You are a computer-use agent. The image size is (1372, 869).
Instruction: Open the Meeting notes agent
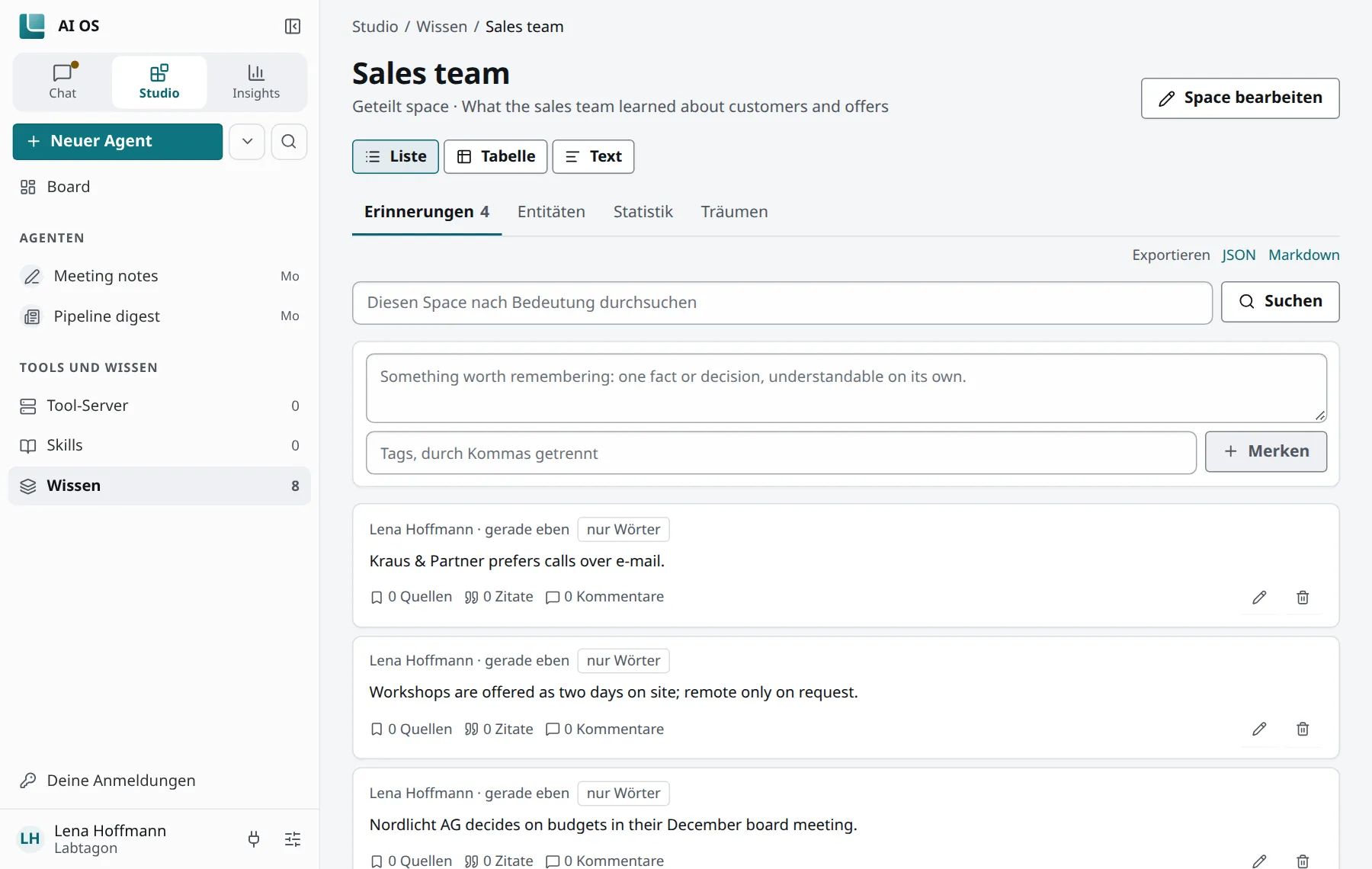click(x=159, y=276)
